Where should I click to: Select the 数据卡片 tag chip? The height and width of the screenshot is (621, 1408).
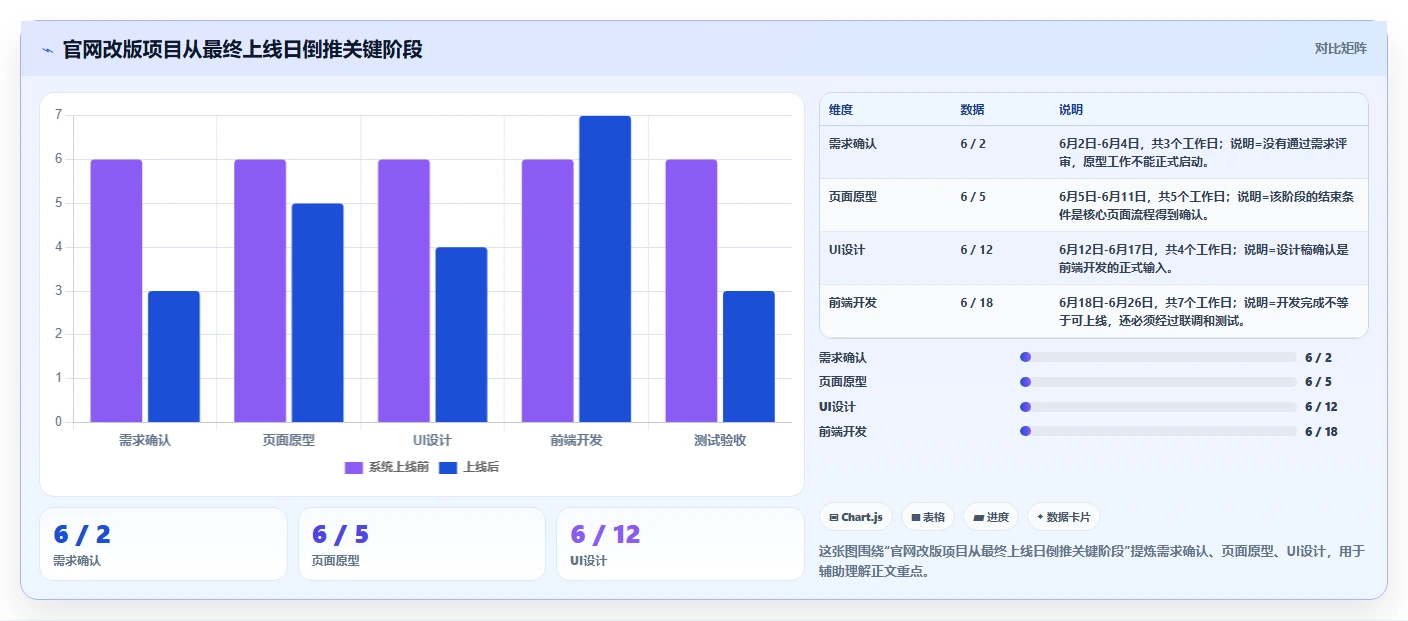coord(1063,517)
